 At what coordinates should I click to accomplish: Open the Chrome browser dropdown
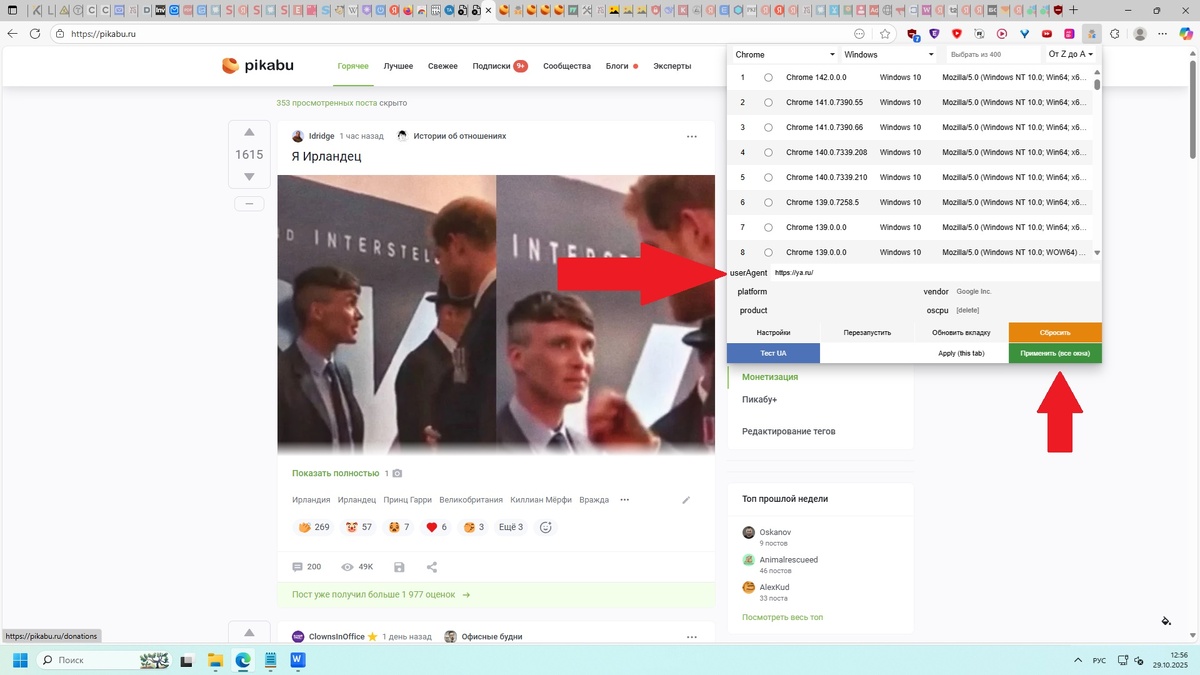pyautogui.click(x=785, y=54)
